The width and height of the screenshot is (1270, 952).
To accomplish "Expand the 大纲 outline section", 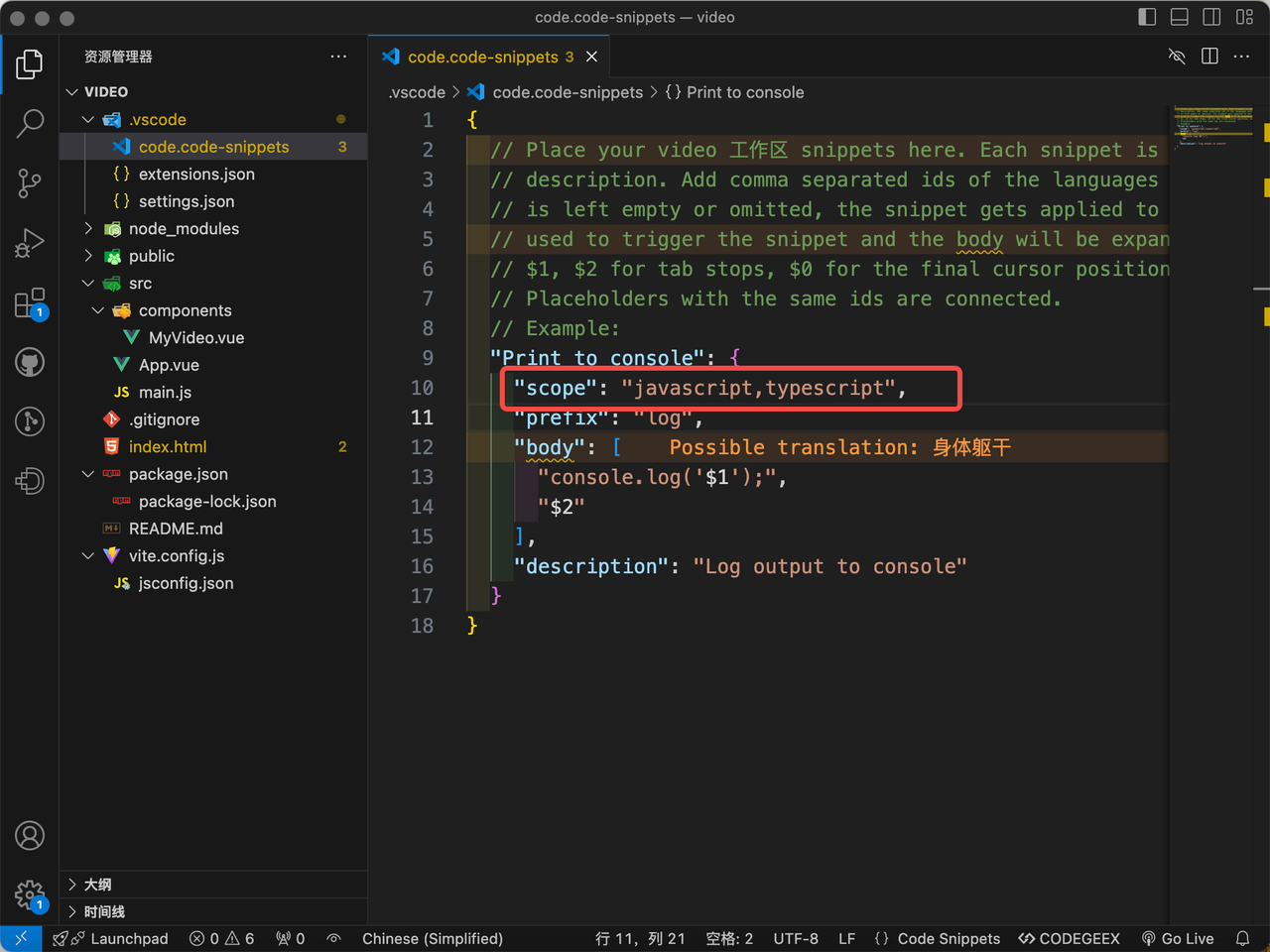I will click(x=213, y=885).
